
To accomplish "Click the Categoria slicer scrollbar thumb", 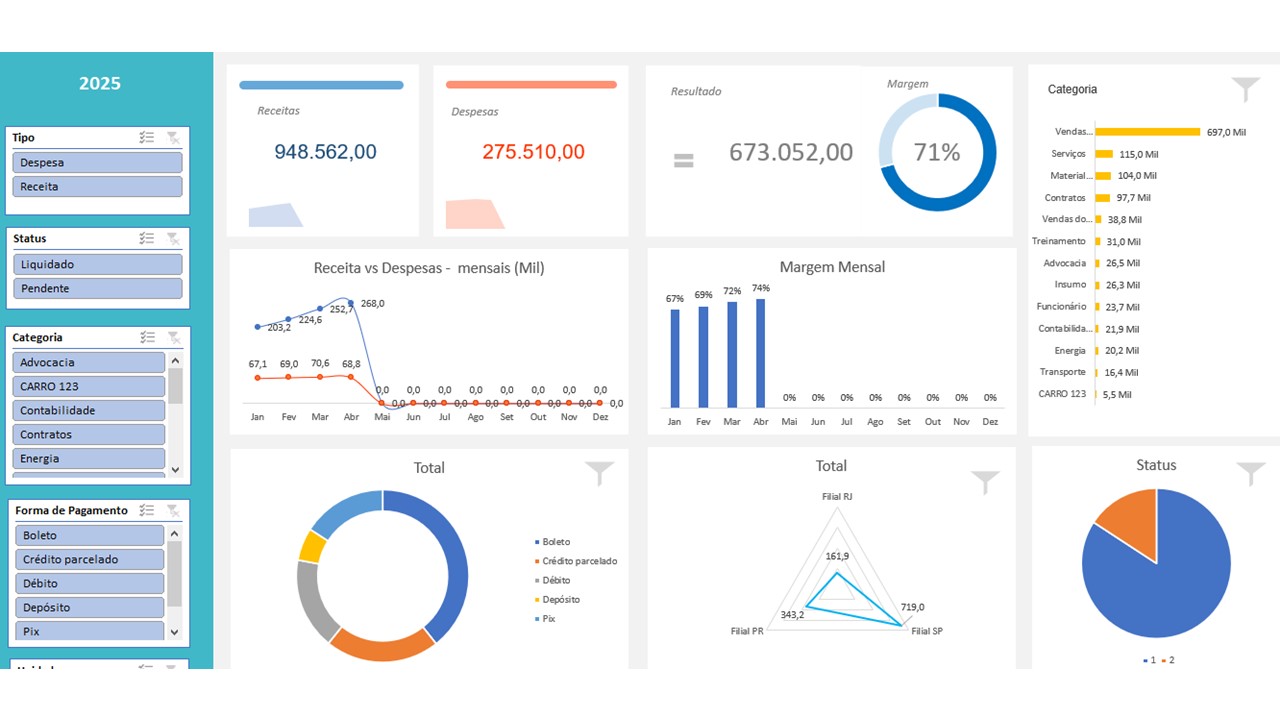I will [x=175, y=385].
